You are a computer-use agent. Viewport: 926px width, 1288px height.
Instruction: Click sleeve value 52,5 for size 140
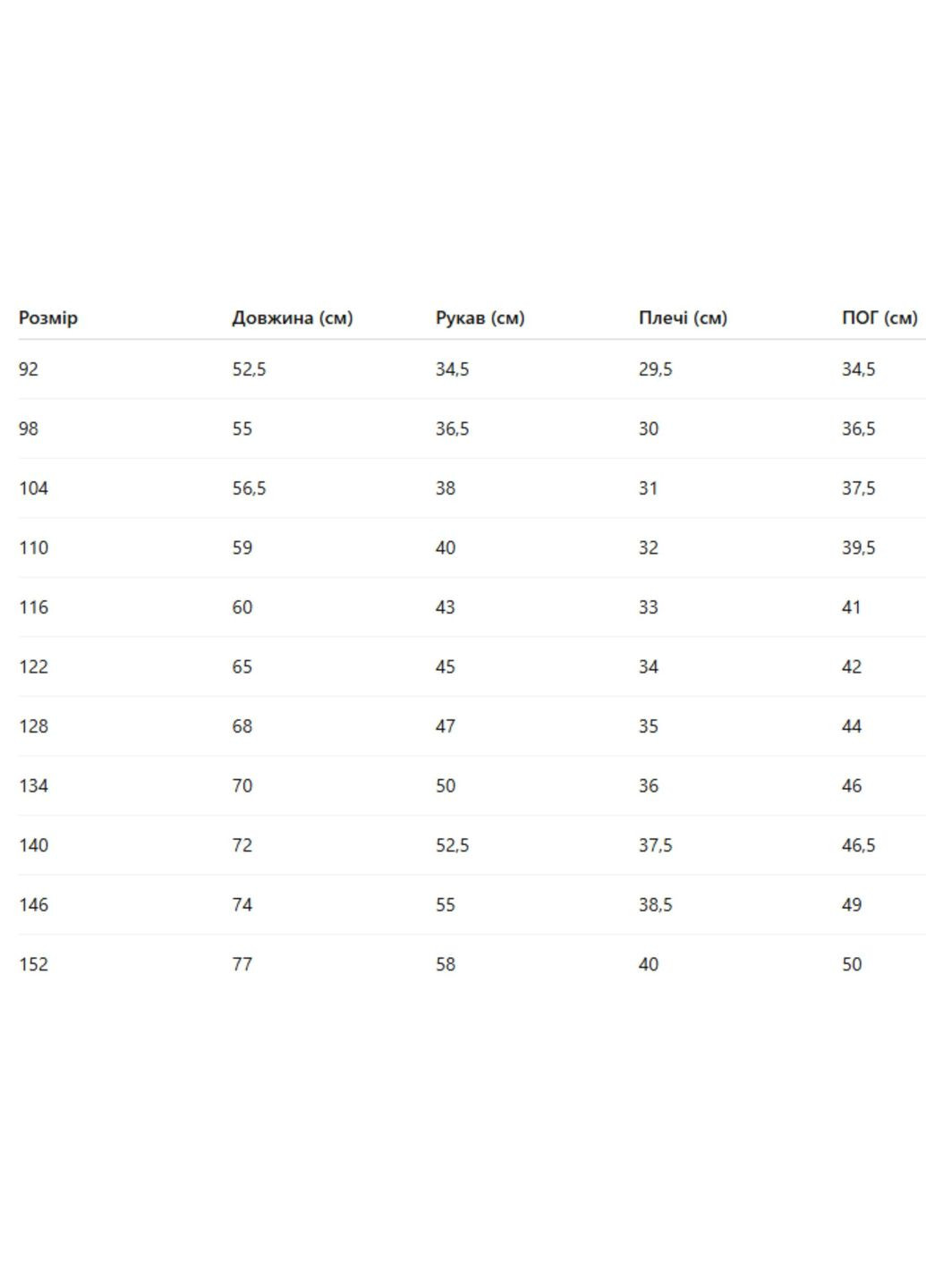coord(453,845)
